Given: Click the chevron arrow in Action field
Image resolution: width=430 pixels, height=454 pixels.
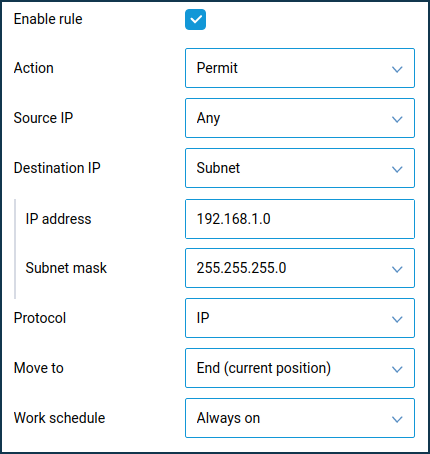Looking at the screenshot, I should click(397, 69).
